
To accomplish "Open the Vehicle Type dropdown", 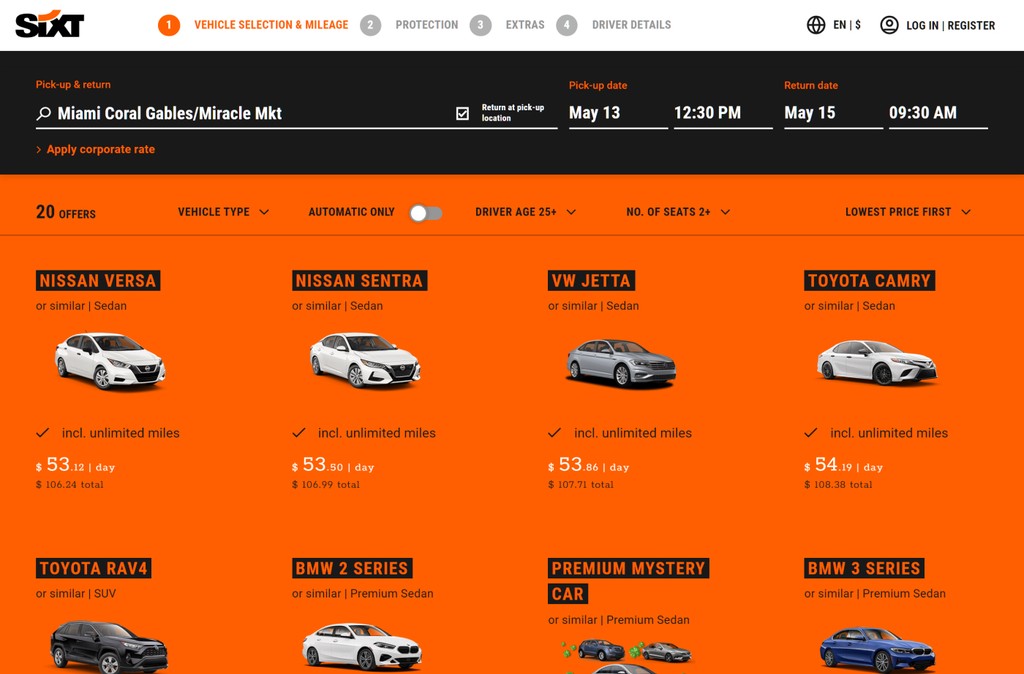I will click(x=223, y=212).
